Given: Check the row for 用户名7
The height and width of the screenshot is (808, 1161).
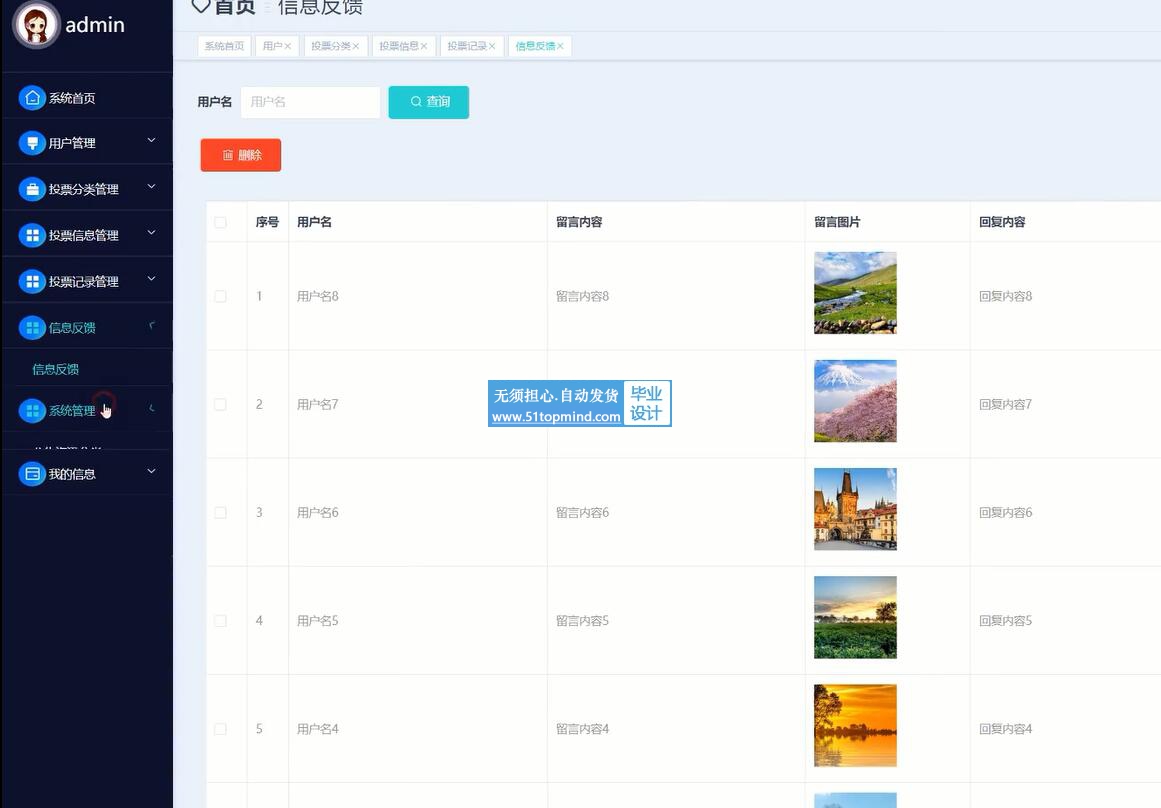Looking at the screenshot, I should (x=221, y=404).
